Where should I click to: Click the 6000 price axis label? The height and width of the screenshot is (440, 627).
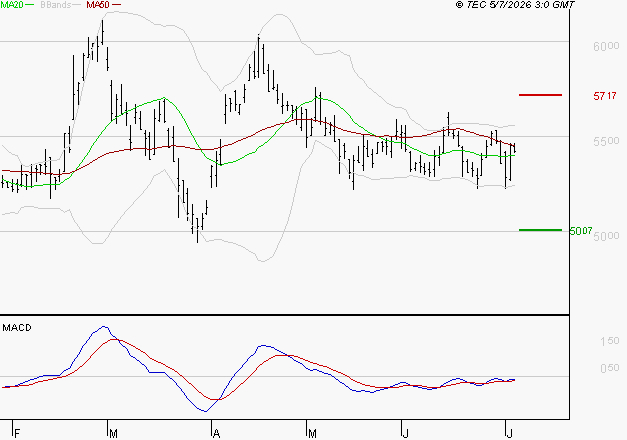point(606,46)
